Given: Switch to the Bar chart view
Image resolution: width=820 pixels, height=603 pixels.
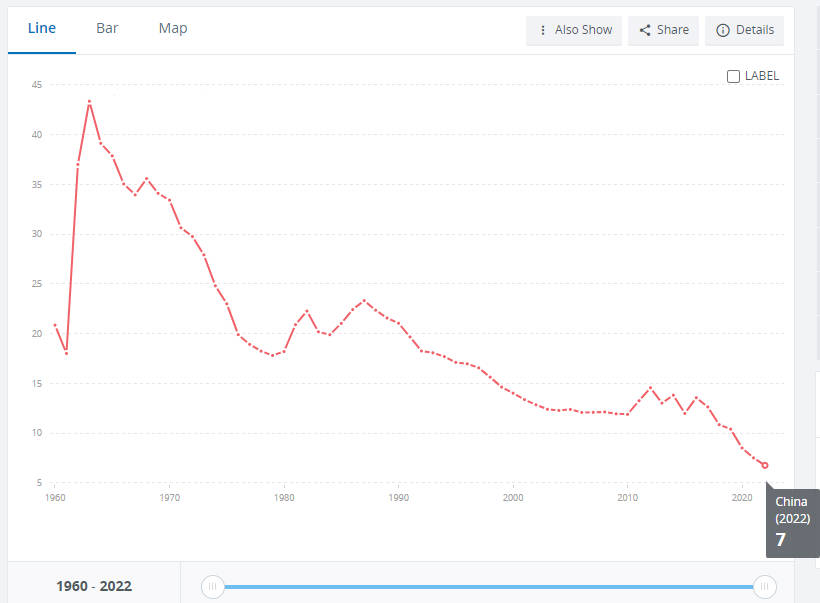Looking at the screenshot, I should (107, 28).
